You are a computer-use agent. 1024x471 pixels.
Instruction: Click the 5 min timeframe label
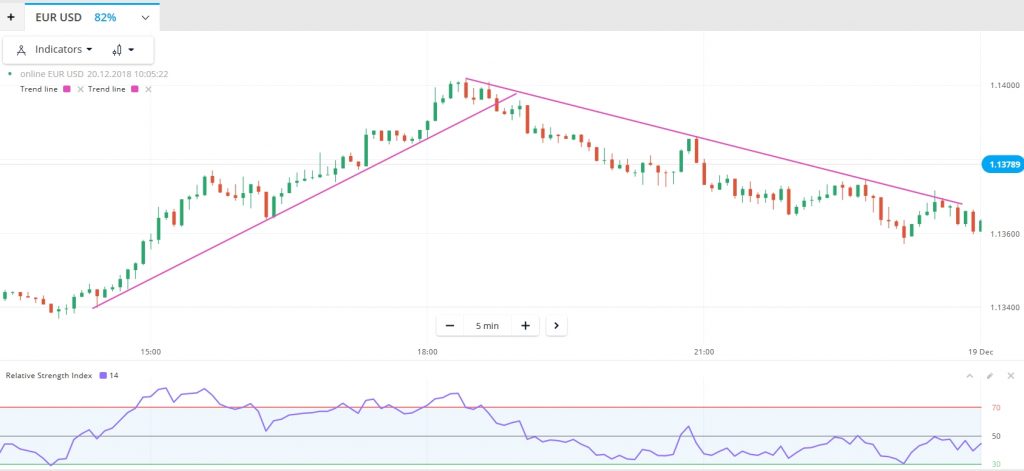click(487, 325)
